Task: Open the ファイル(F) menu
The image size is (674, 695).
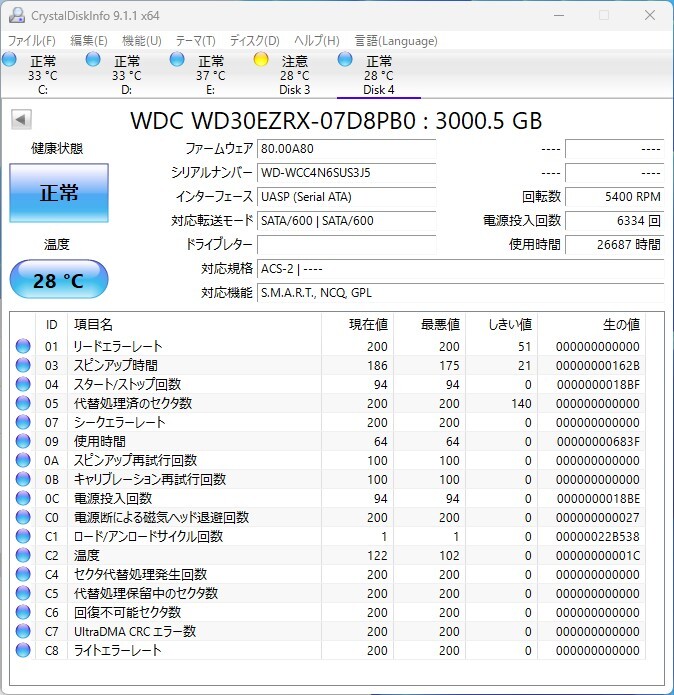Action: click(x=31, y=41)
